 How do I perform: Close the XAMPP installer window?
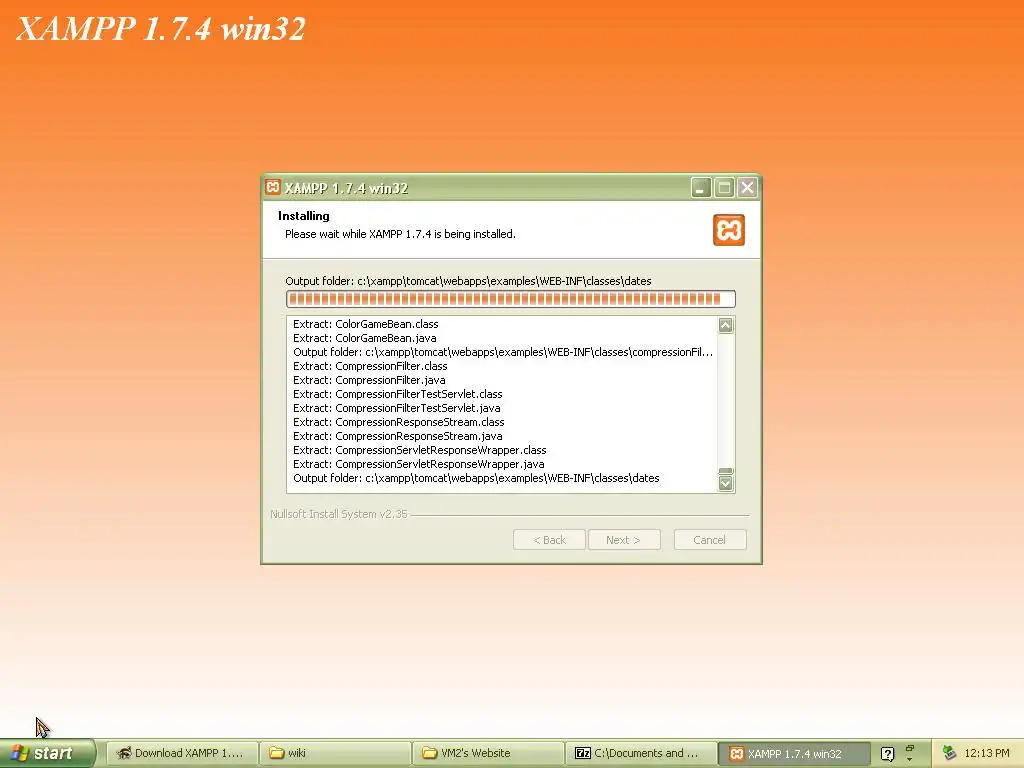tap(748, 188)
